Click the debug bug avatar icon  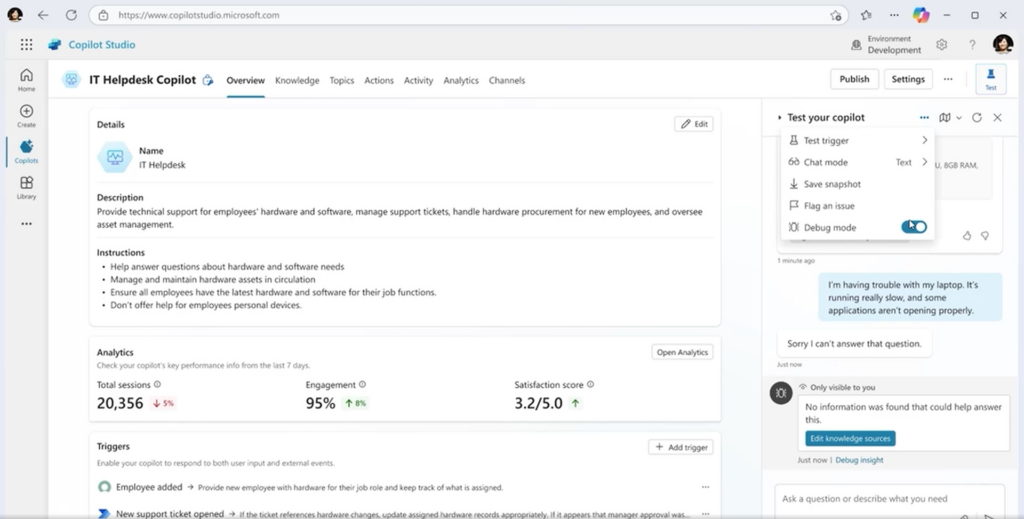click(781, 393)
